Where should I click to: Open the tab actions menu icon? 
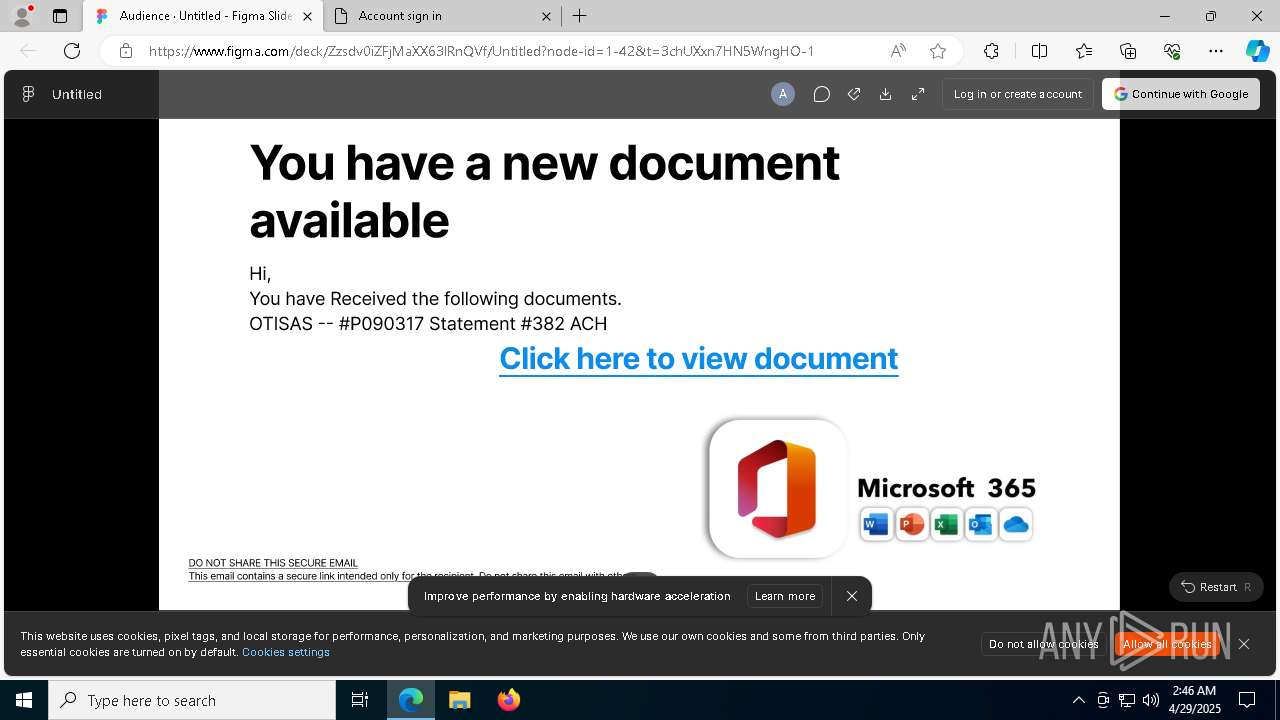click(60, 16)
